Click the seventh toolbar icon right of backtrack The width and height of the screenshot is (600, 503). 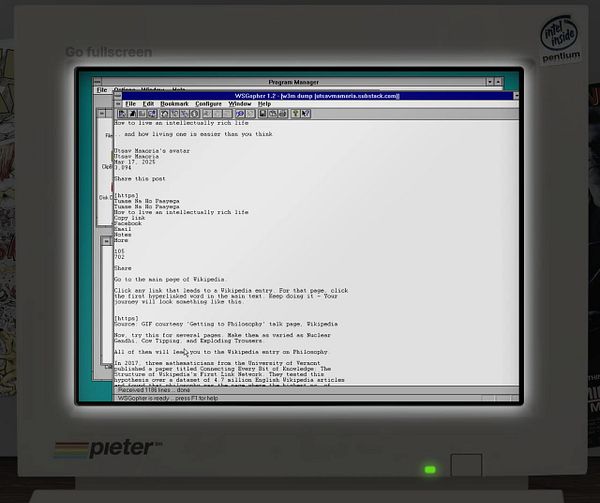184,114
